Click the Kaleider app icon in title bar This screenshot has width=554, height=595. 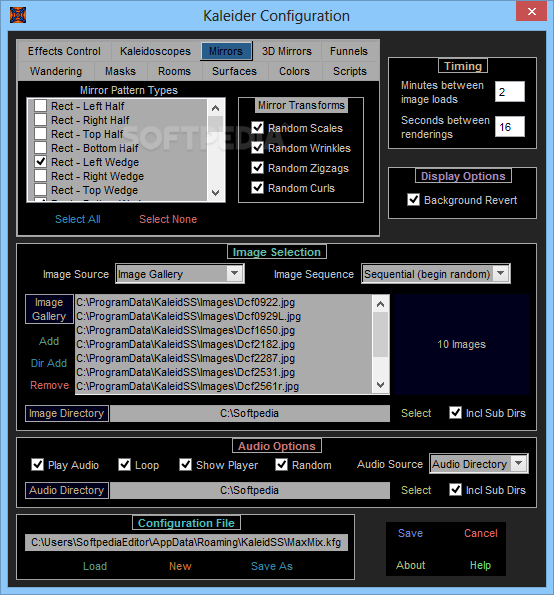point(18,15)
